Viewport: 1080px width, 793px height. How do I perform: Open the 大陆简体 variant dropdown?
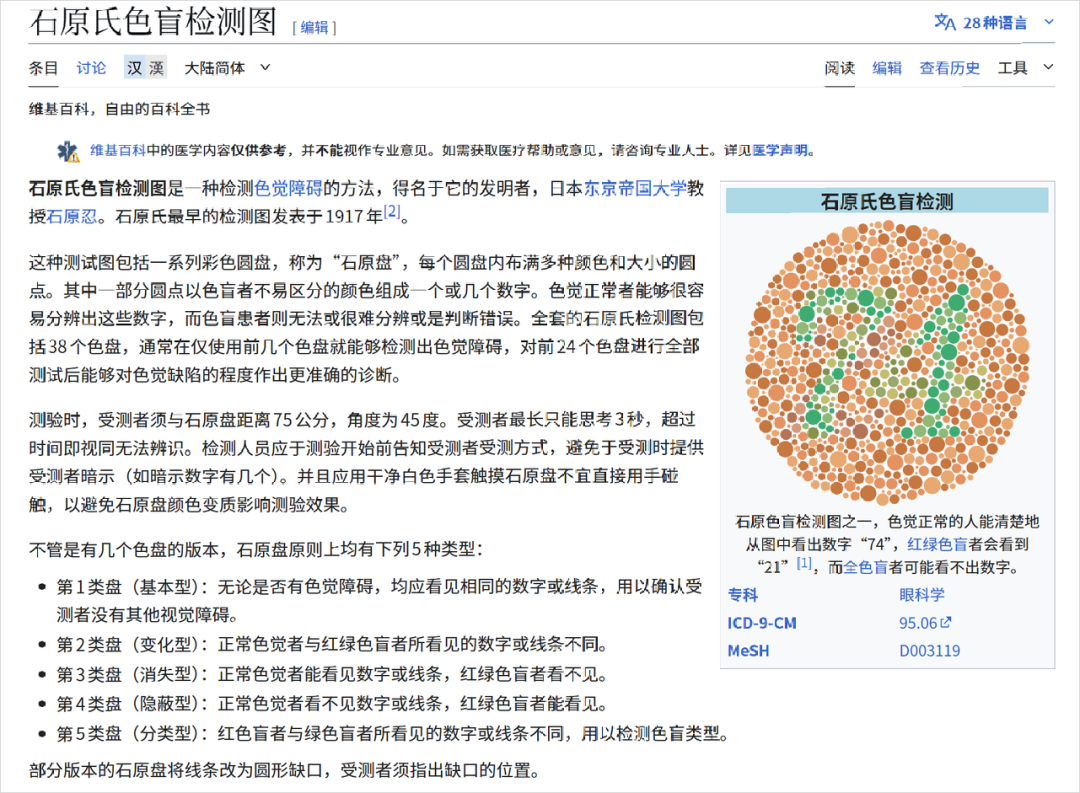(227, 68)
